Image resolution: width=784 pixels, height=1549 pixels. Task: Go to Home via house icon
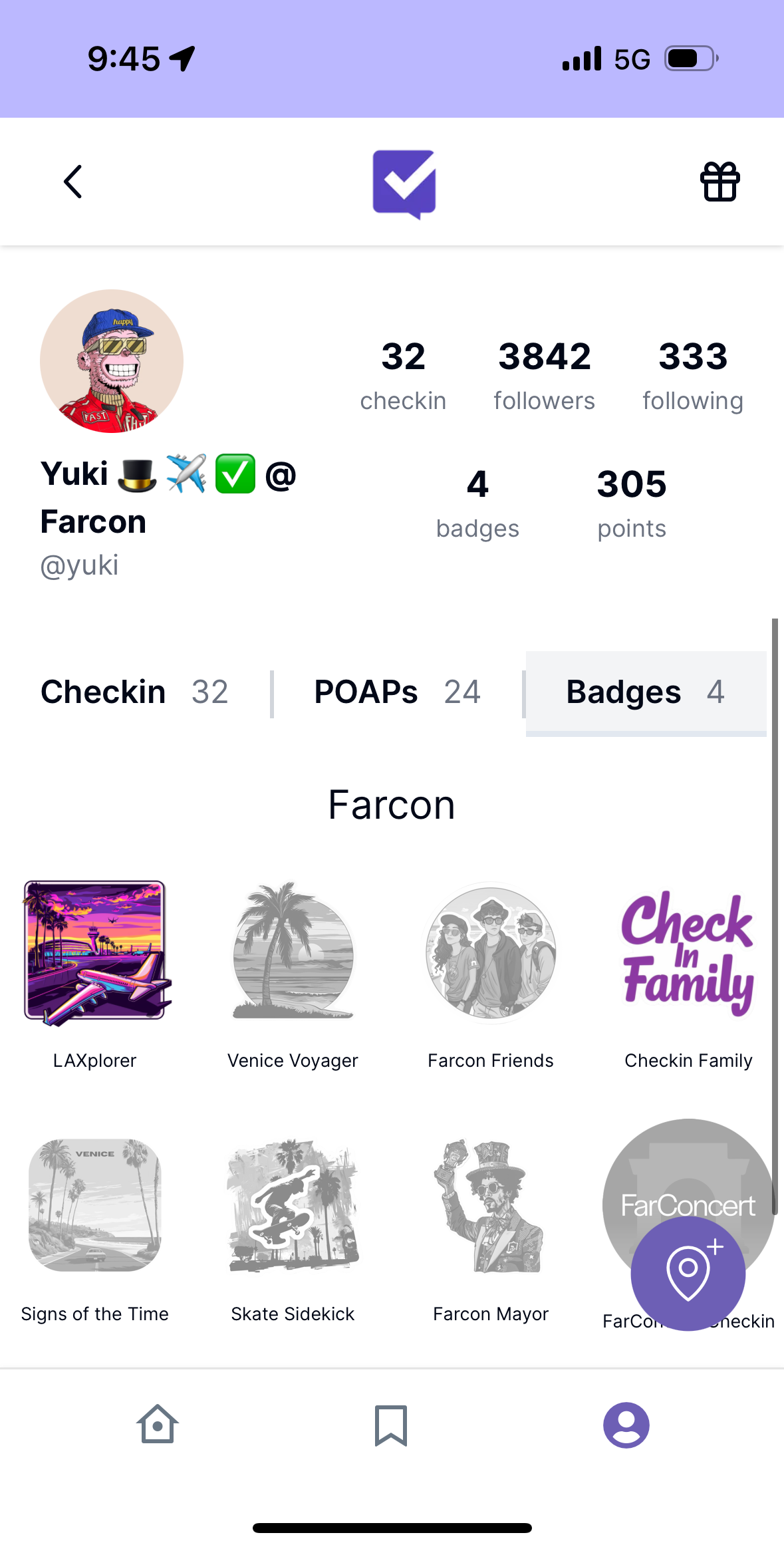tap(158, 1425)
